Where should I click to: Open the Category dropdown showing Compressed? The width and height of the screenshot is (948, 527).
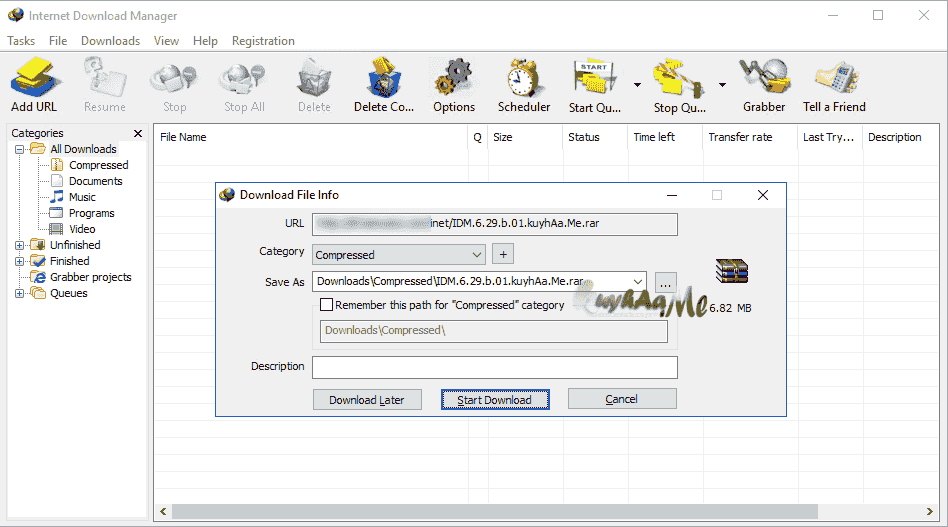pos(399,254)
